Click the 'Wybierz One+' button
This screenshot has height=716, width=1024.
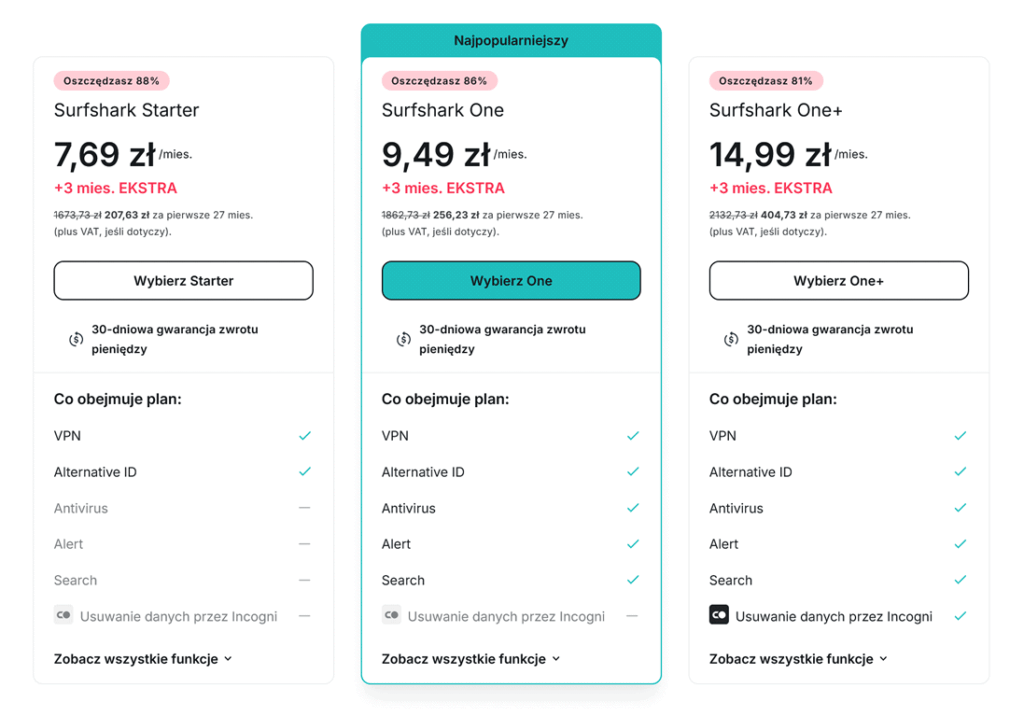[839, 281]
